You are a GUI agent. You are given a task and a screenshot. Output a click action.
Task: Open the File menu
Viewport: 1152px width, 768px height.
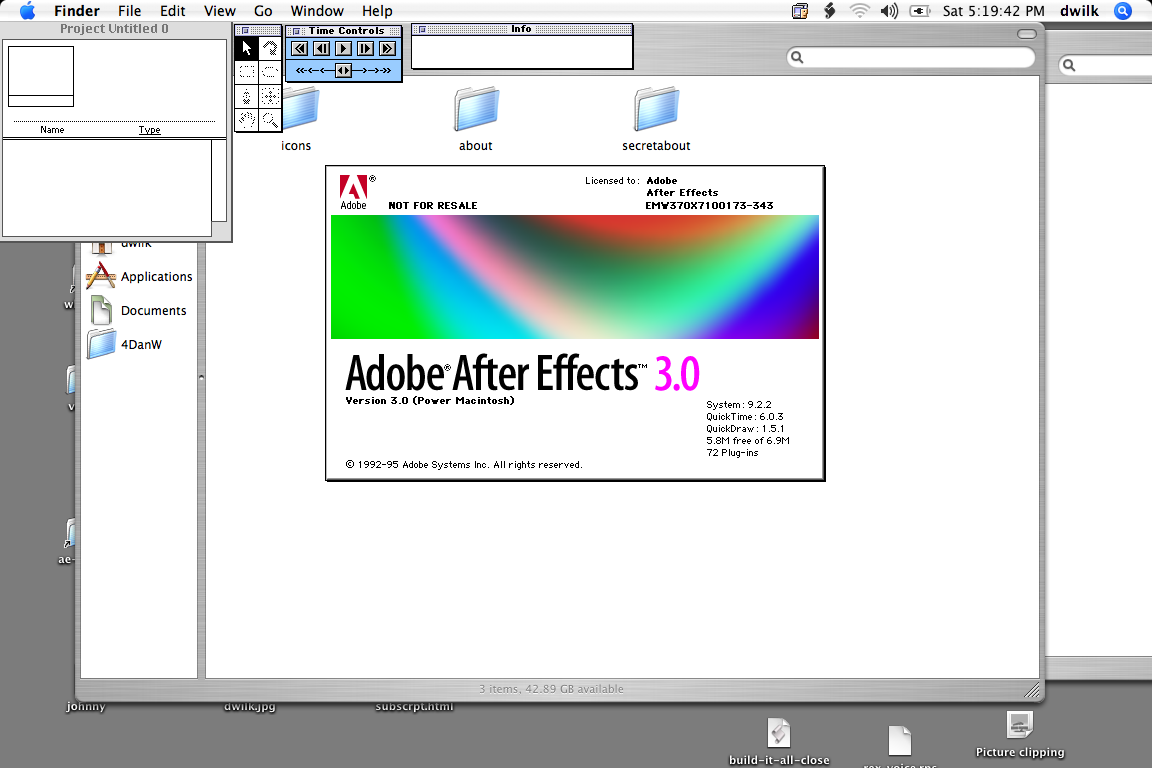pos(129,11)
